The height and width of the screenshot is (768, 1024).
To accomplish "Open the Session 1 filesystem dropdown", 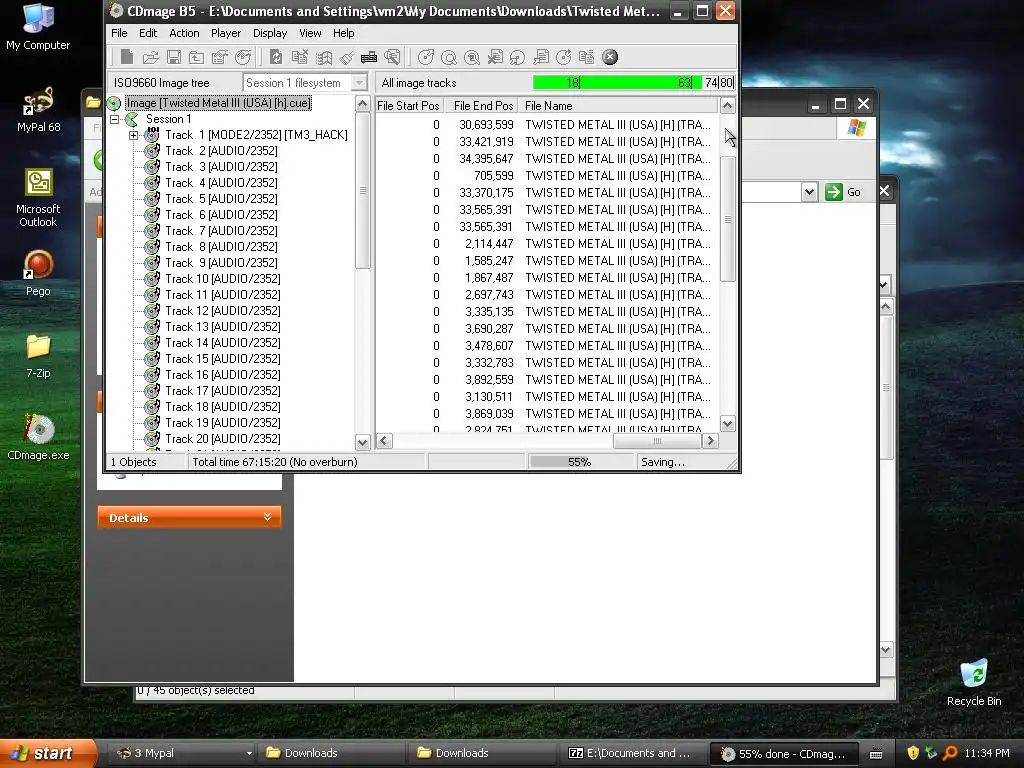I will (359, 83).
